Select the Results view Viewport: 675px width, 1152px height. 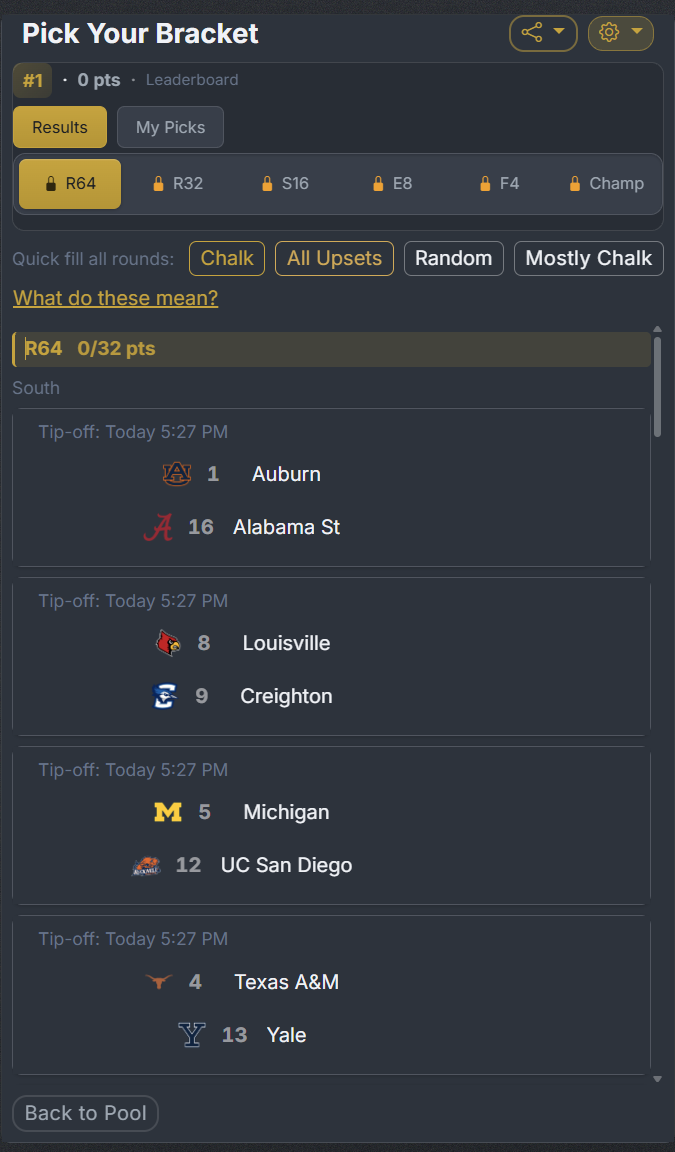[x=59, y=127]
